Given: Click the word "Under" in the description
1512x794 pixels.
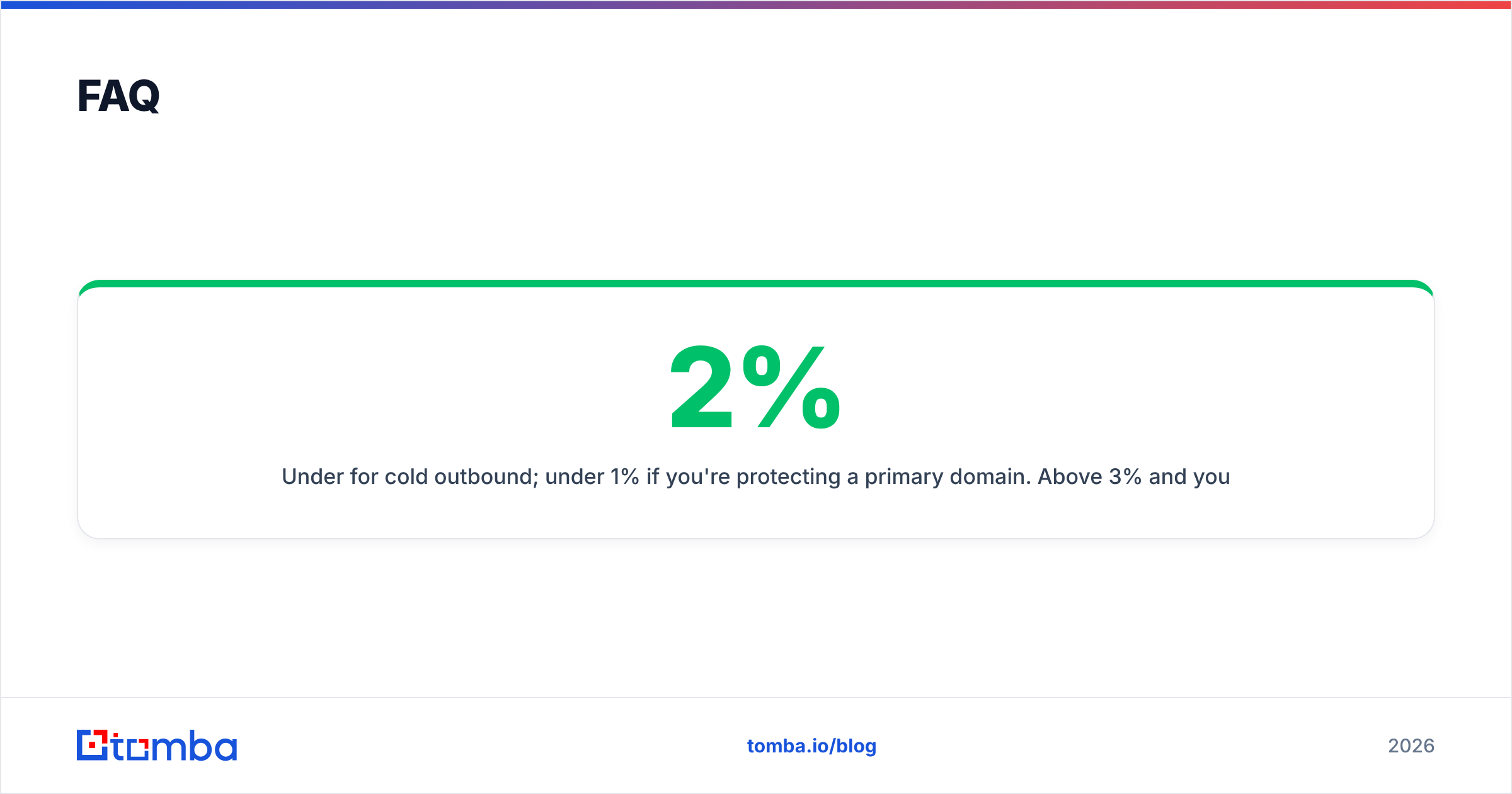Looking at the screenshot, I should (x=312, y=477).
